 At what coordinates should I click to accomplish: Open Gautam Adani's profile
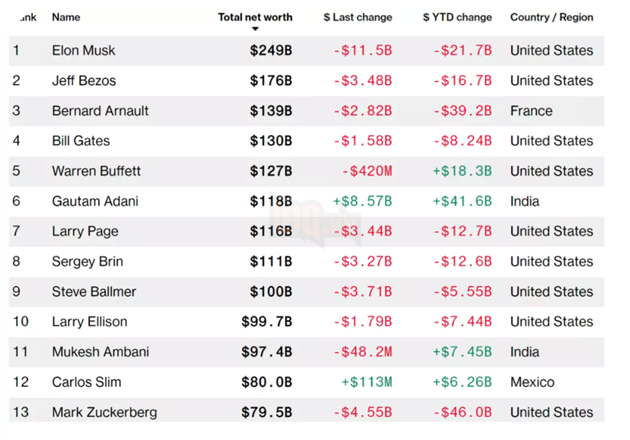pos(95,201)
